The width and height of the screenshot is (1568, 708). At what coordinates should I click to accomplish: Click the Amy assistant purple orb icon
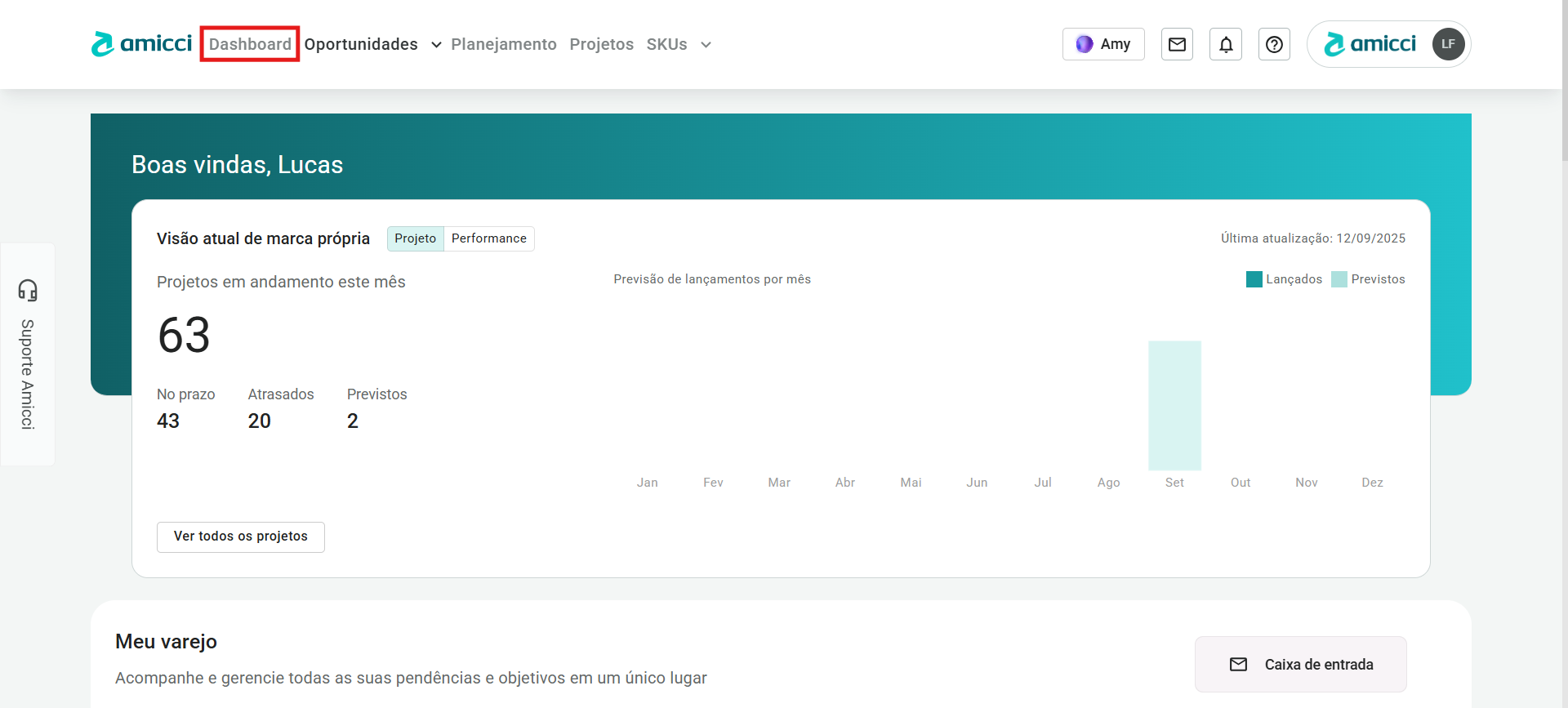(1085, 44)
